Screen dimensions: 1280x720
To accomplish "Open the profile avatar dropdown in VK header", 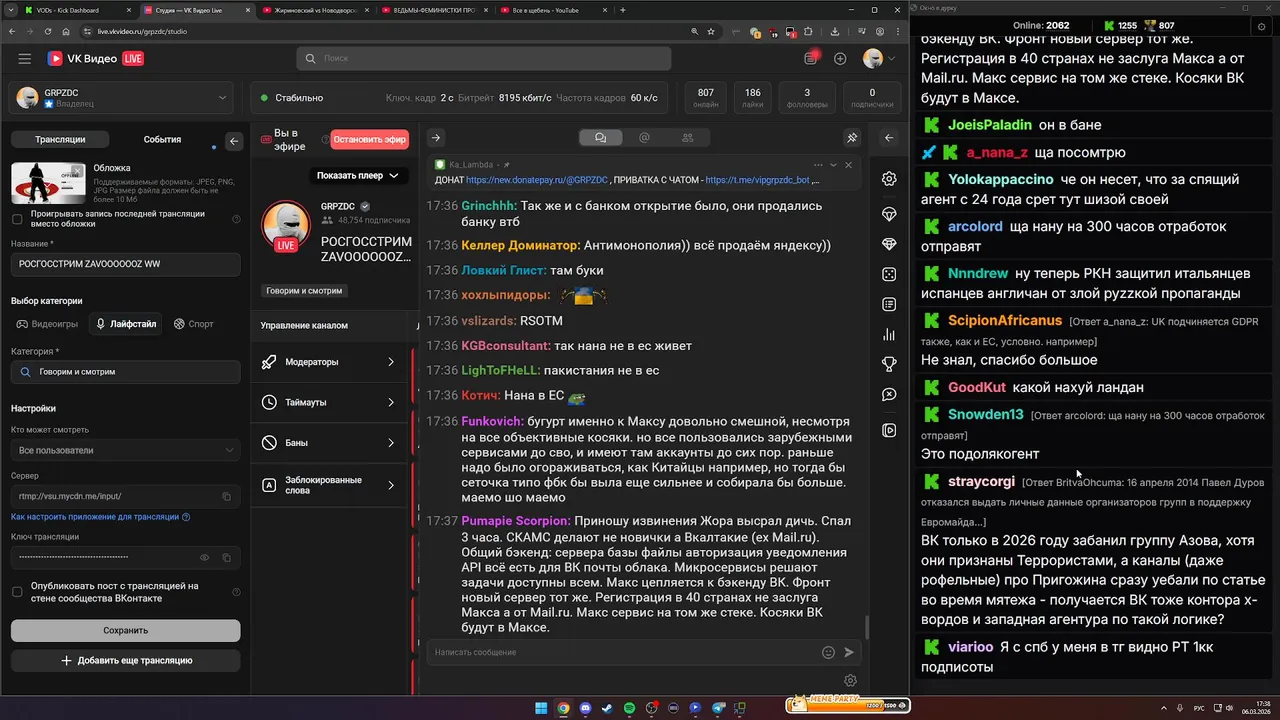I will click(x=879, y=59).
